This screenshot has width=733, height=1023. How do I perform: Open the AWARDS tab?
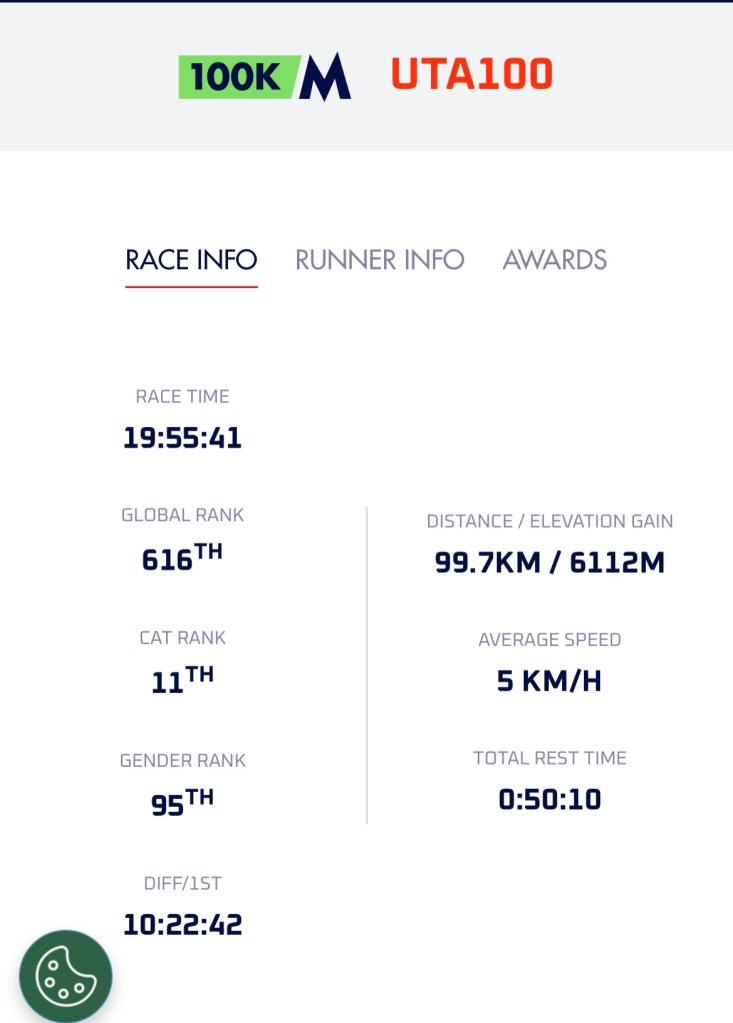tap(555, 260)
